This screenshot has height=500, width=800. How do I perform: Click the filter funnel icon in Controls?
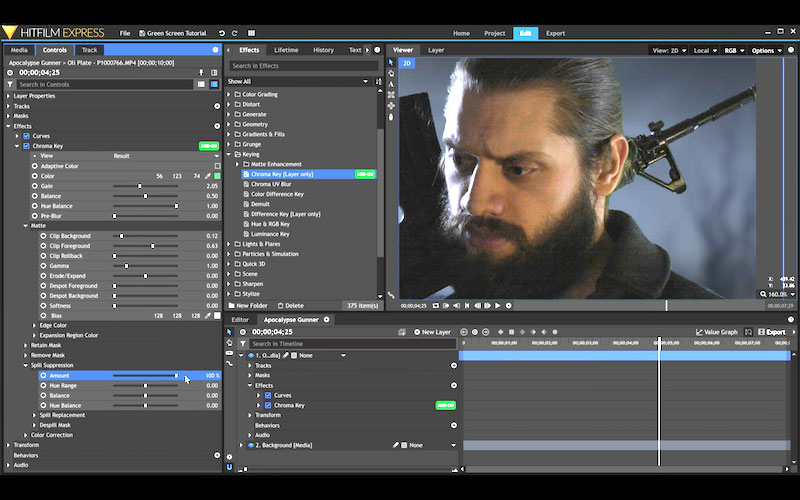(10, 85)
